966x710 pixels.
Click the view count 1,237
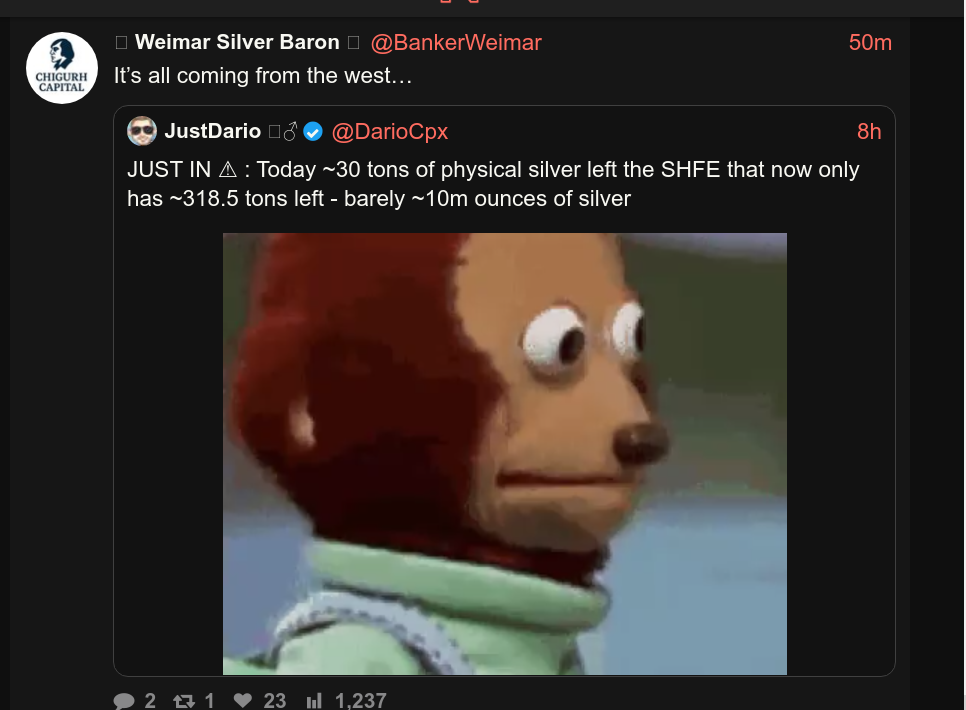360,701
